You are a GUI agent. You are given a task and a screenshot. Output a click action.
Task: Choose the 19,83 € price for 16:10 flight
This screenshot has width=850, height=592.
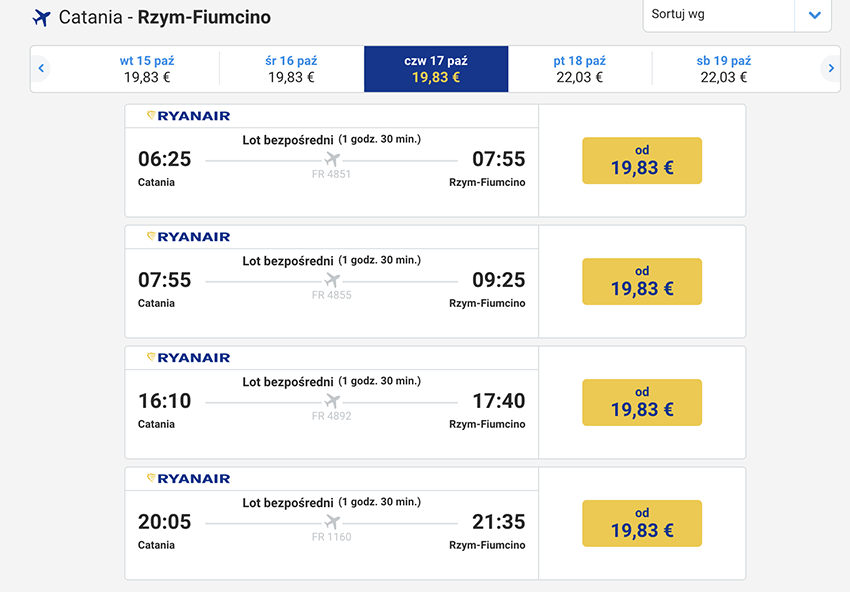[x=642, y=402]
